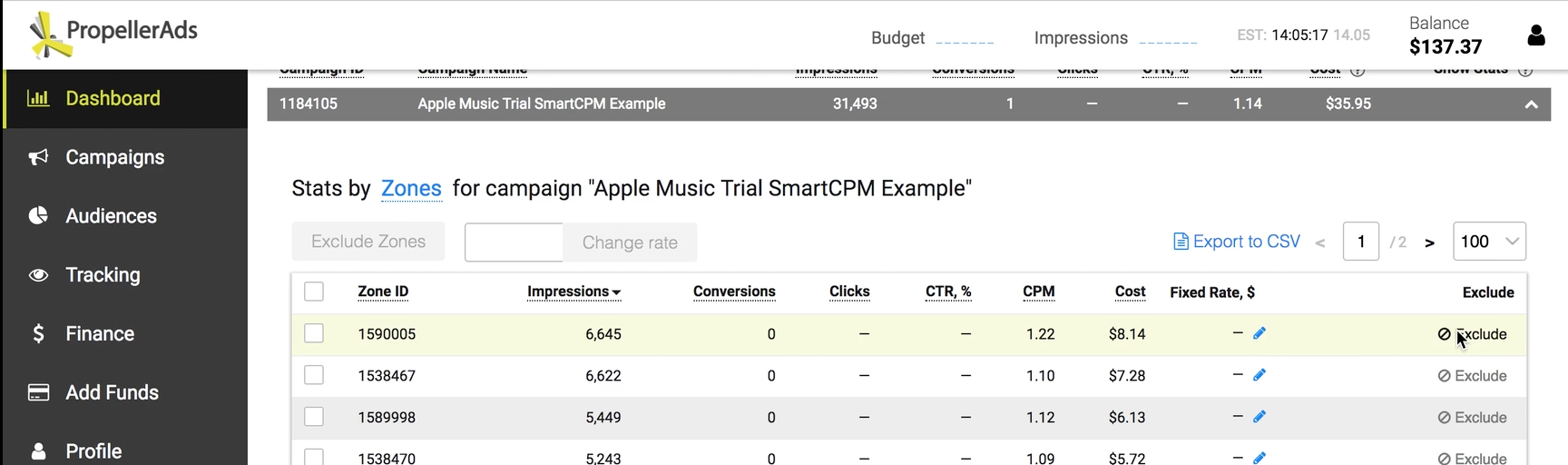Go to previous page arrow
Image resolution: width=1568 pixels, height=465 pixels.
(1320, 242)
